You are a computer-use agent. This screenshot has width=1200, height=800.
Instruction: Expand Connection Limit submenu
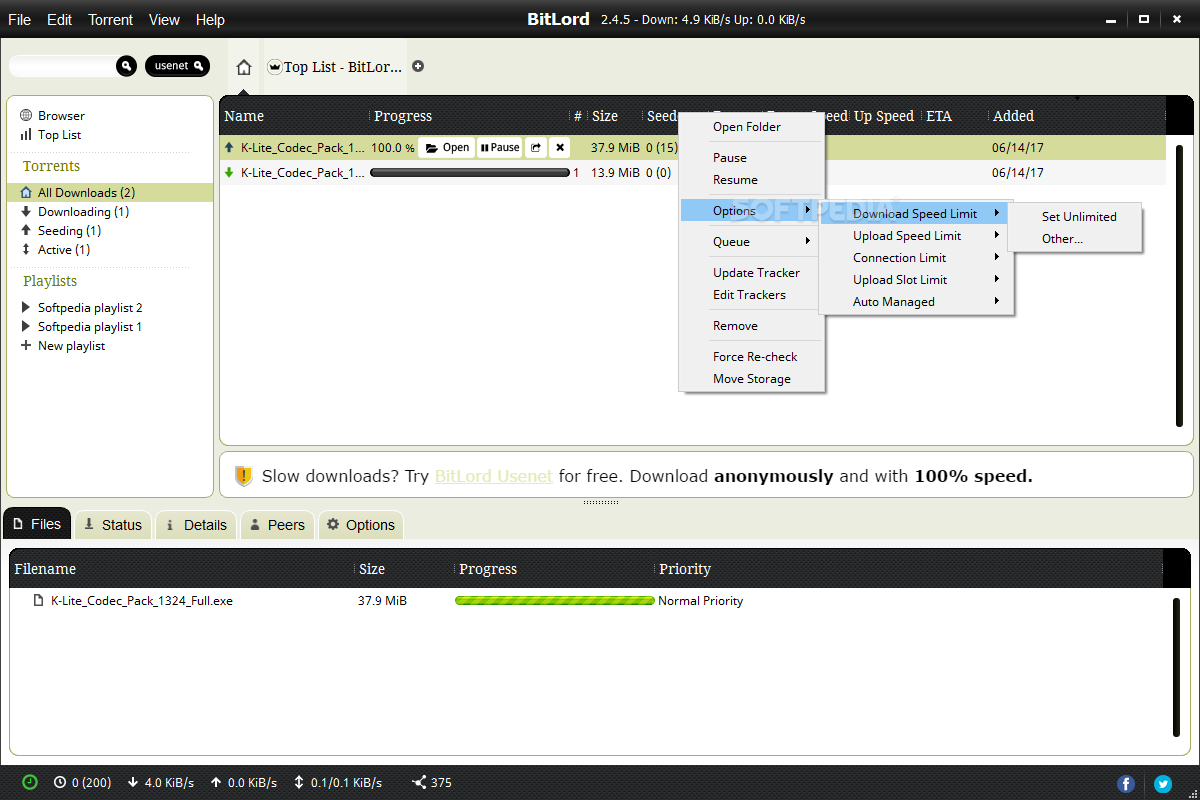click(915, 258)
